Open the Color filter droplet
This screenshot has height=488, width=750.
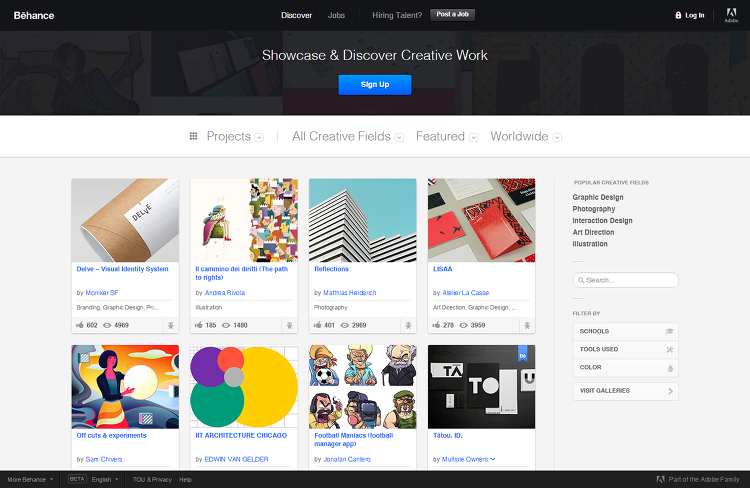coord(670,368)
